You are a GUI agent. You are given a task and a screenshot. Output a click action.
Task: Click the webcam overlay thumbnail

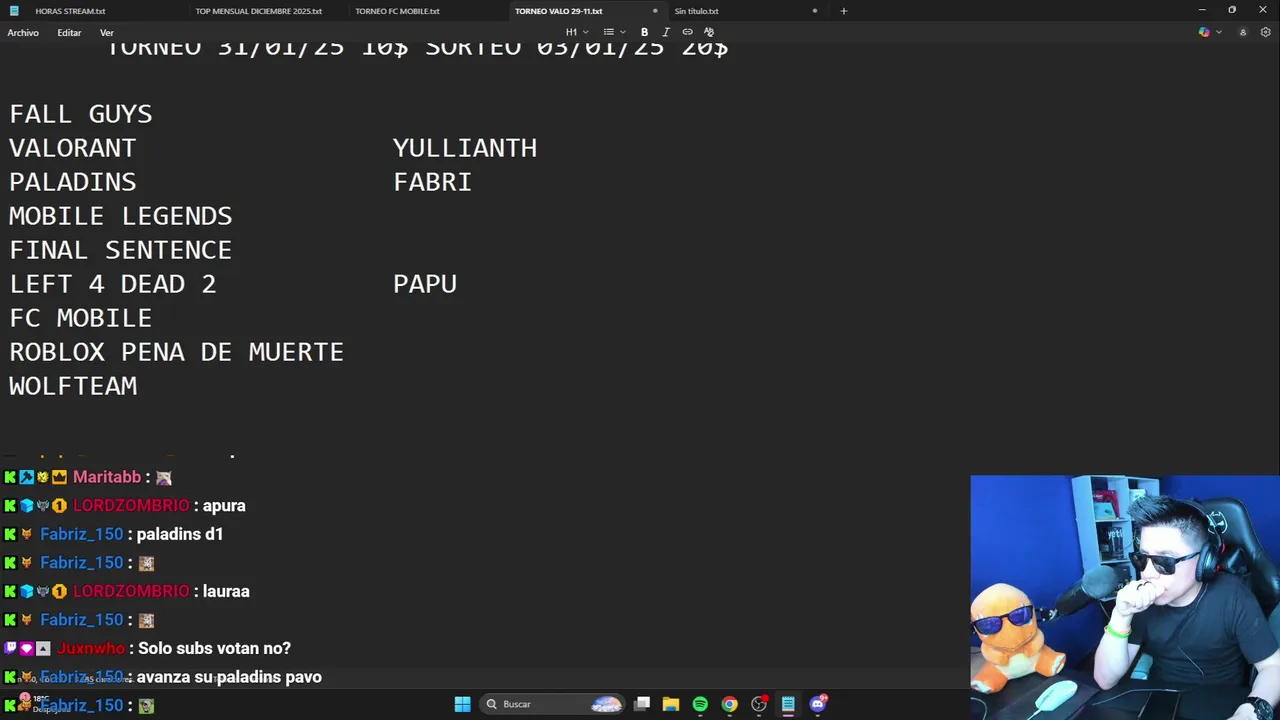coord(1125,597)
